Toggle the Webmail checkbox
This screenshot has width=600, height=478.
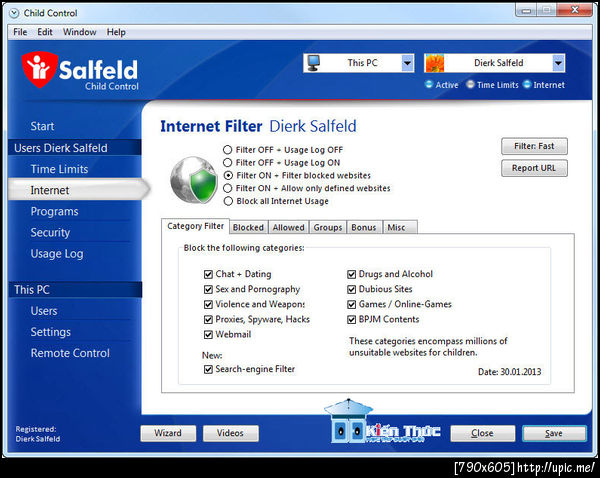208,335
